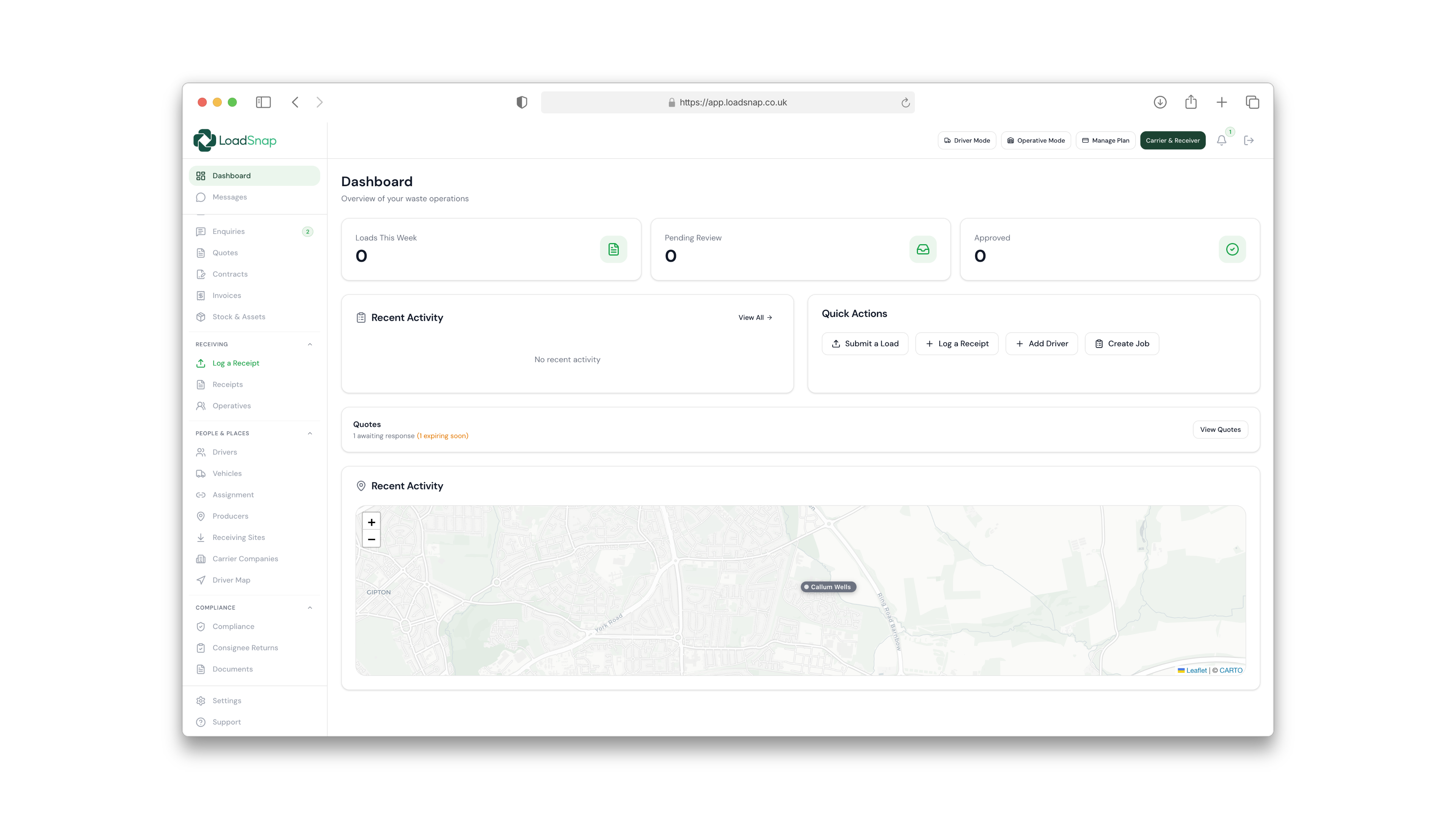This screenshot has width=1456, height=819.
Task: Open a new browser tab
Action: tap(1221, 102)
